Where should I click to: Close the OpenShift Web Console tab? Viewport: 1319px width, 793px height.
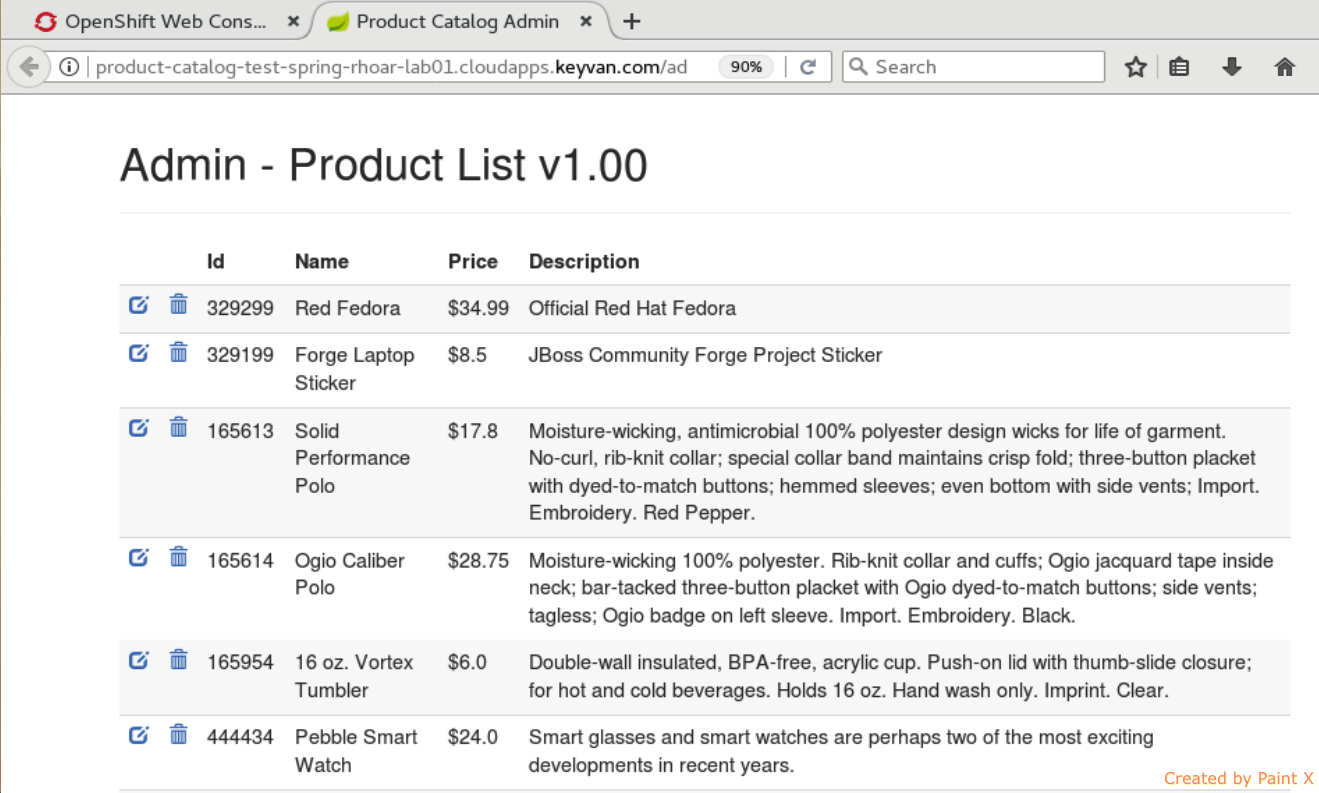click(x=292, y=22)
